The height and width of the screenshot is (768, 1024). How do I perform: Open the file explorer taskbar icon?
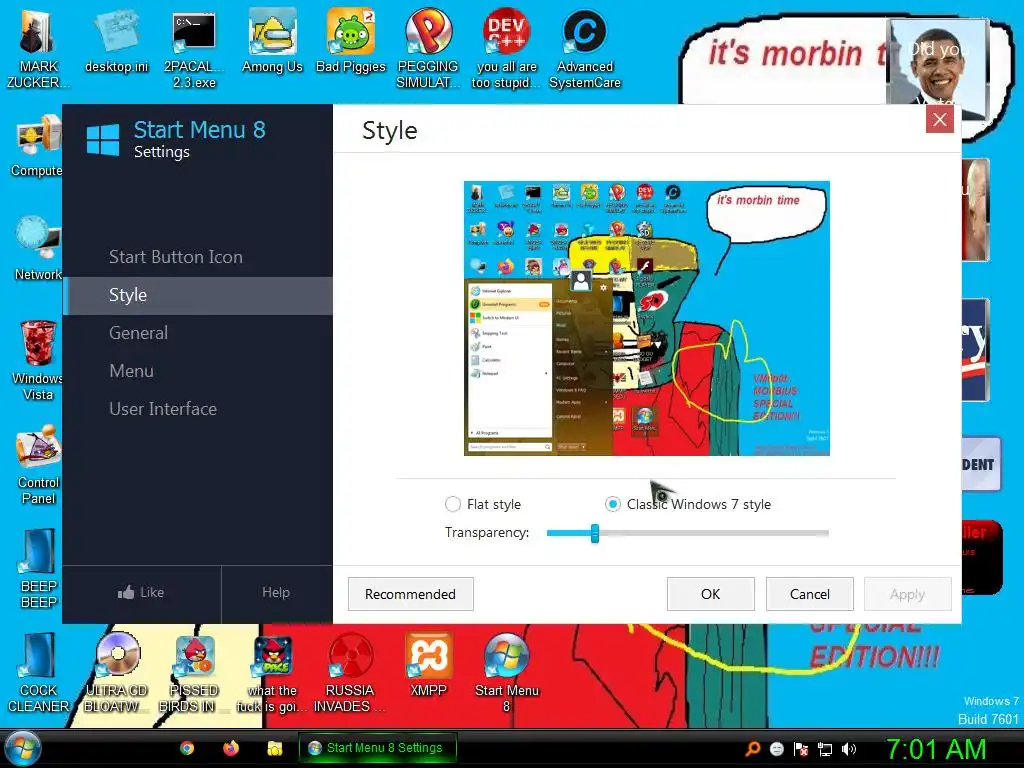pyautogui.click(x=274, y=748)
